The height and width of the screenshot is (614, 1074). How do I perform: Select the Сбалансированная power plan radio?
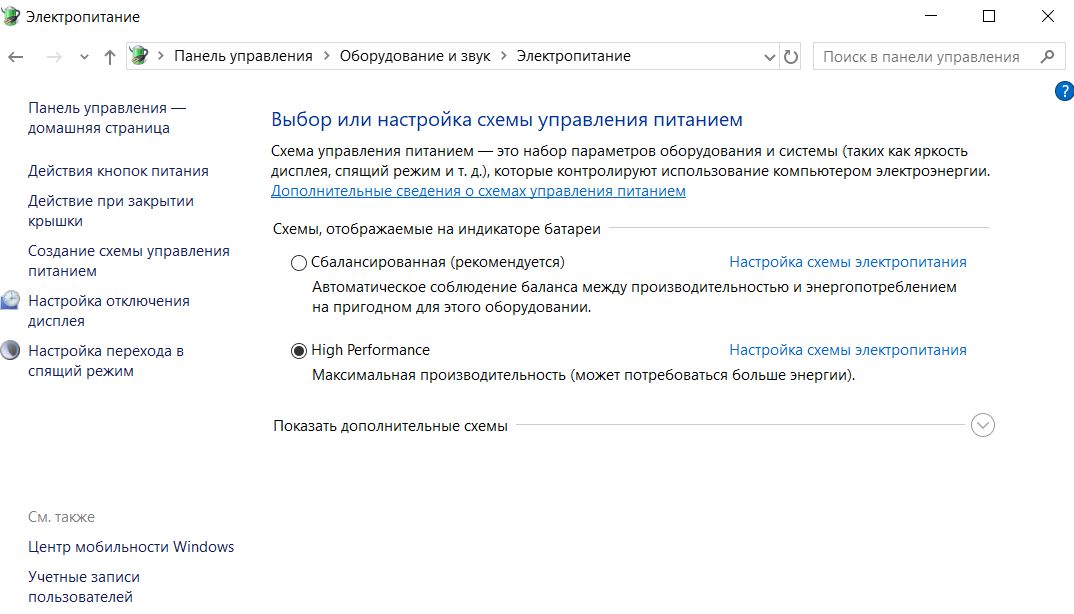(299, 263)
